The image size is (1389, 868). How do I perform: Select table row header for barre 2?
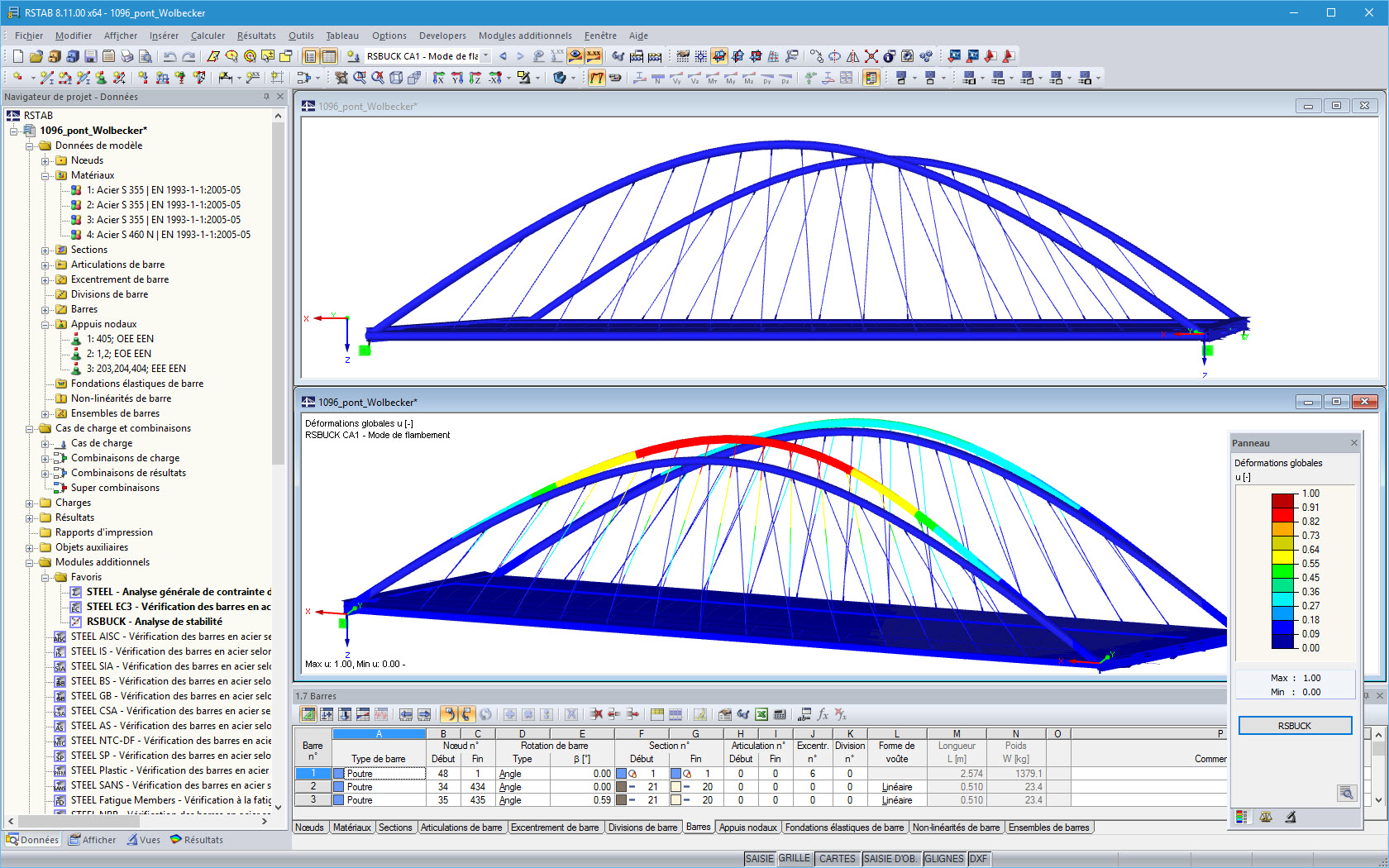click(x=313, y=787)
